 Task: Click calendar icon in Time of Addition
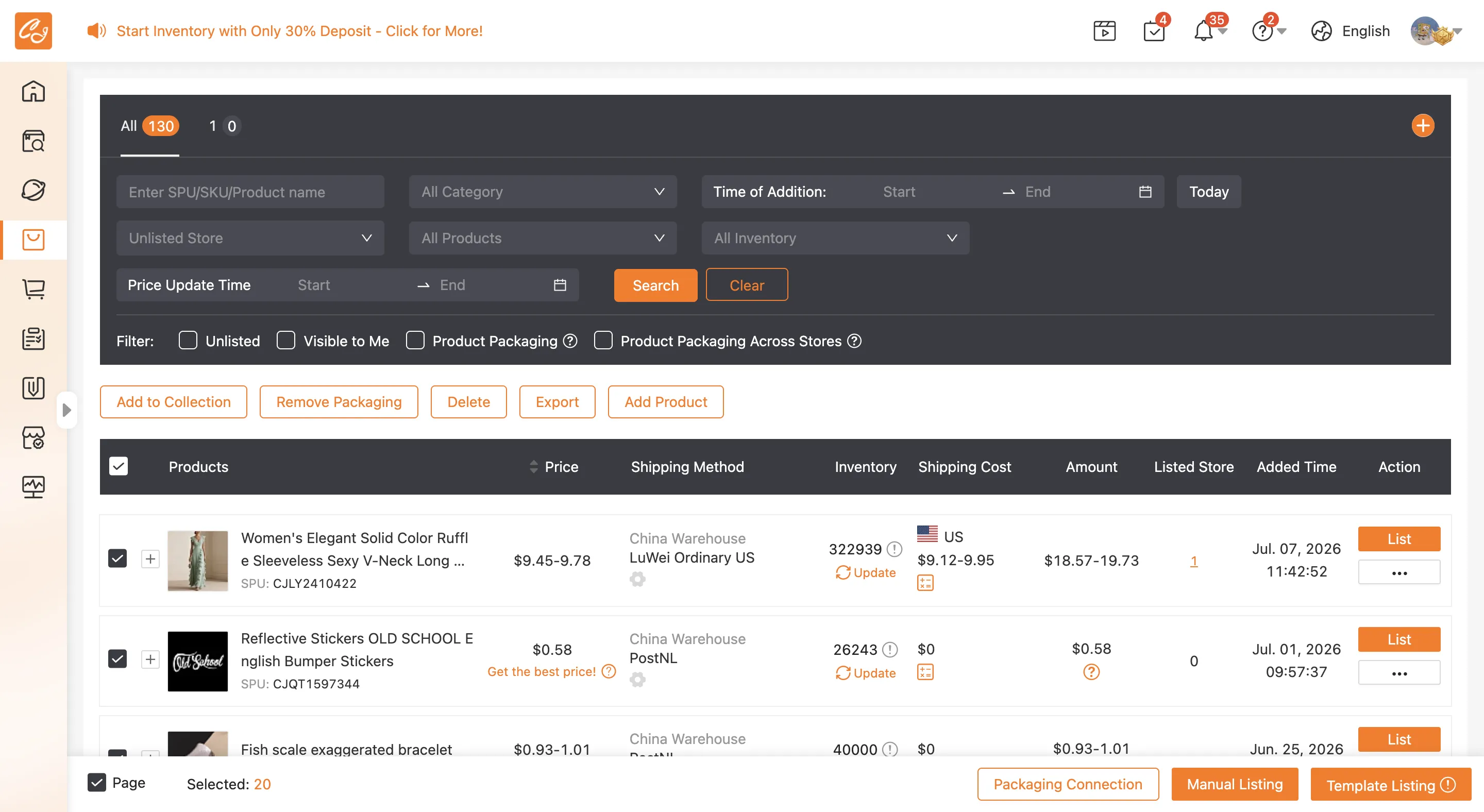(x=1145, y=192)
